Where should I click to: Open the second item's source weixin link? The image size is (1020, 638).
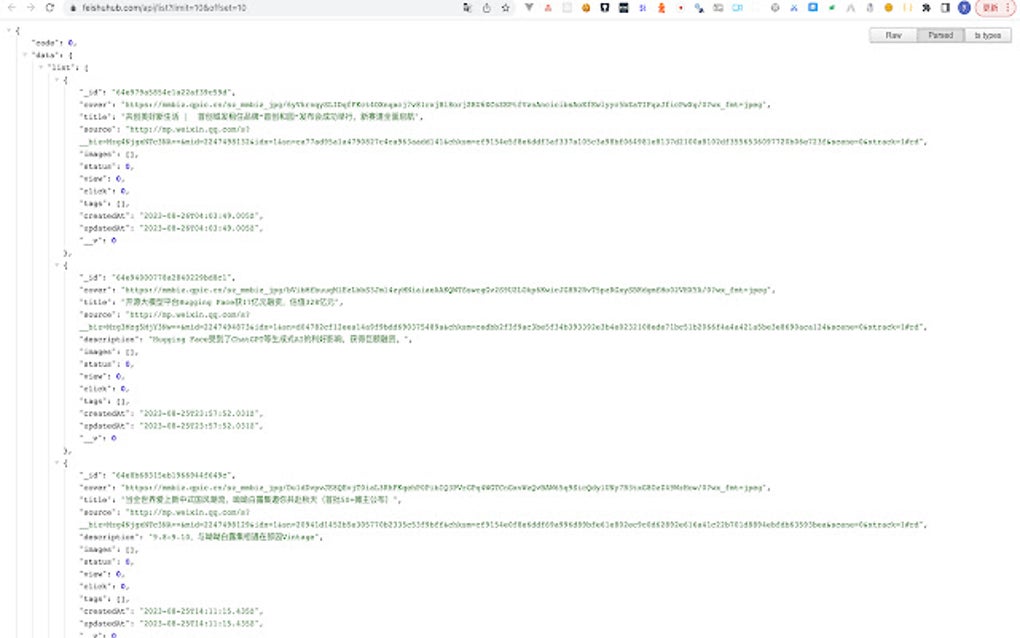click(x=501, y=321)
